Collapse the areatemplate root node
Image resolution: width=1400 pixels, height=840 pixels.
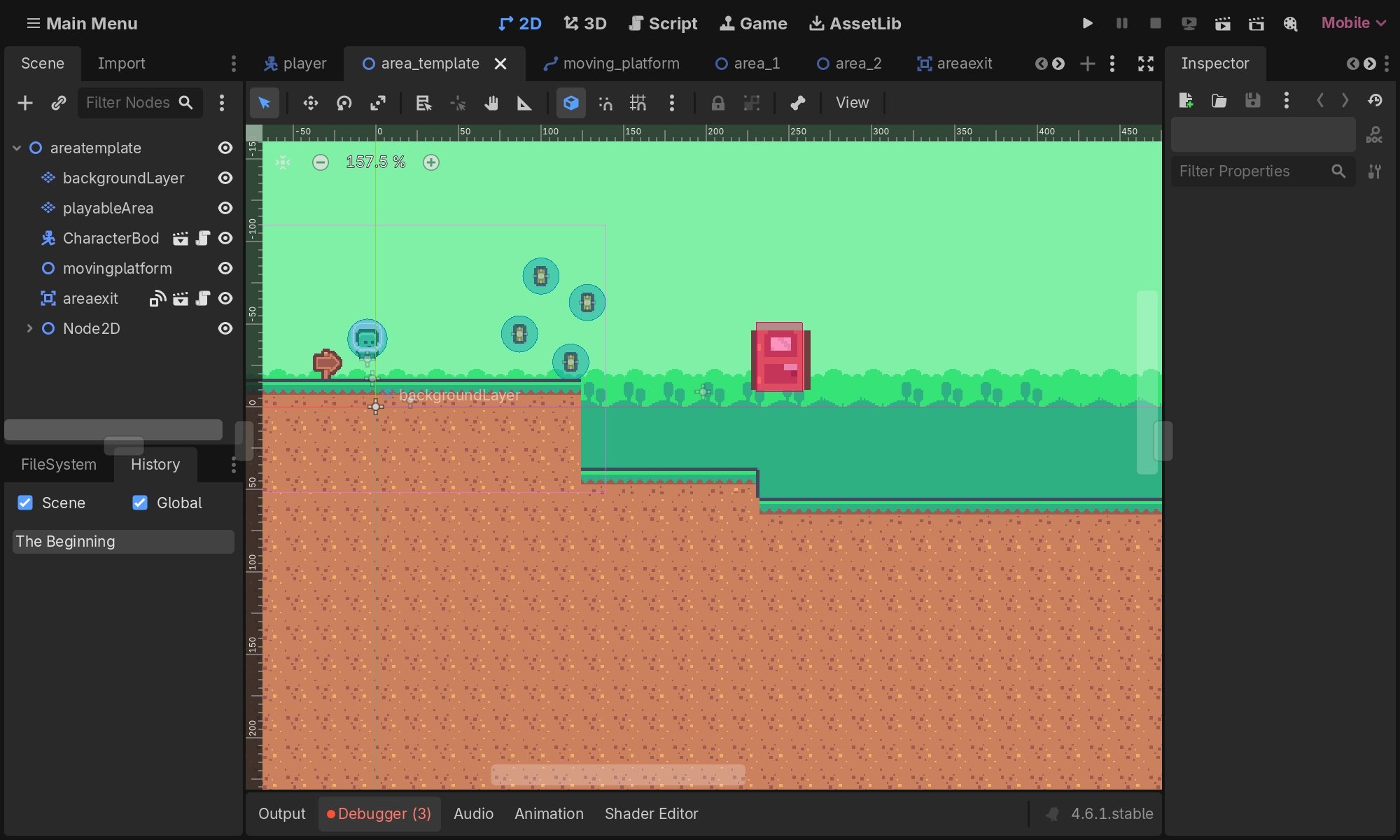[17, 148]
